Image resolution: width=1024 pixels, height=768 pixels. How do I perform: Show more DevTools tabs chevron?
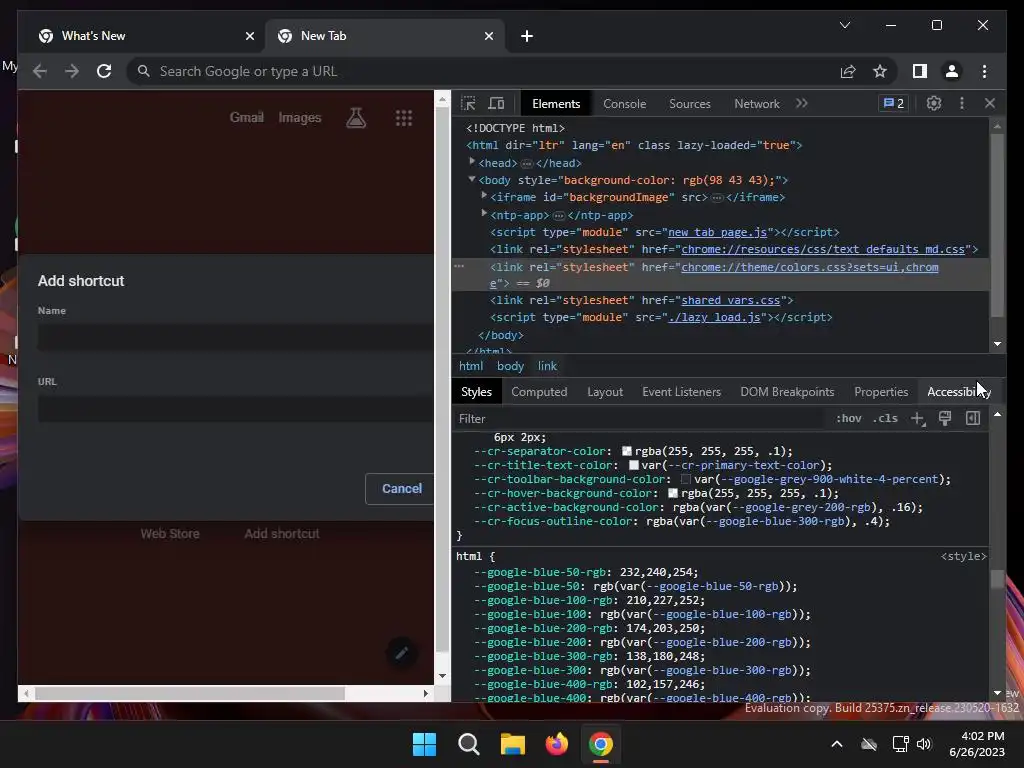pos(802,103)
